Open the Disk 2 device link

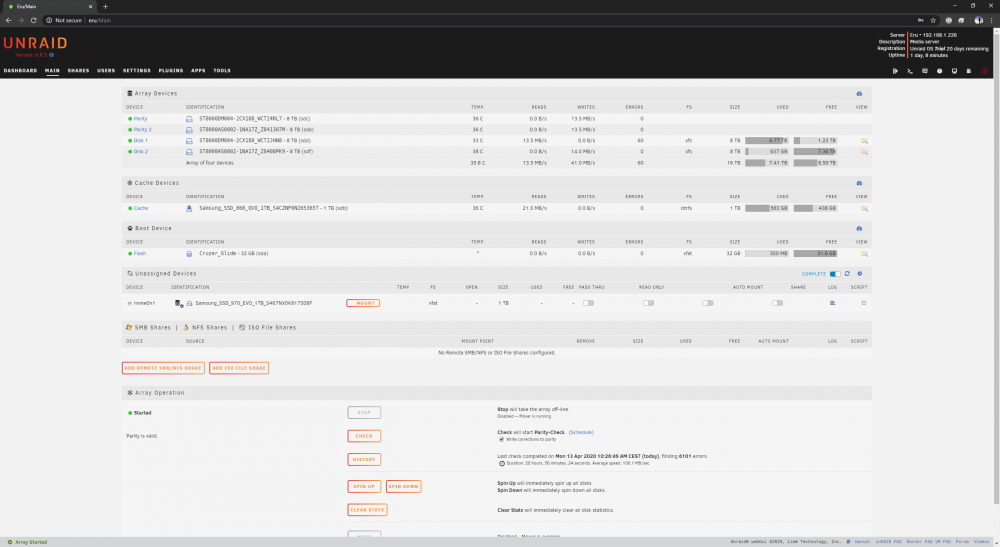point(140,152)
